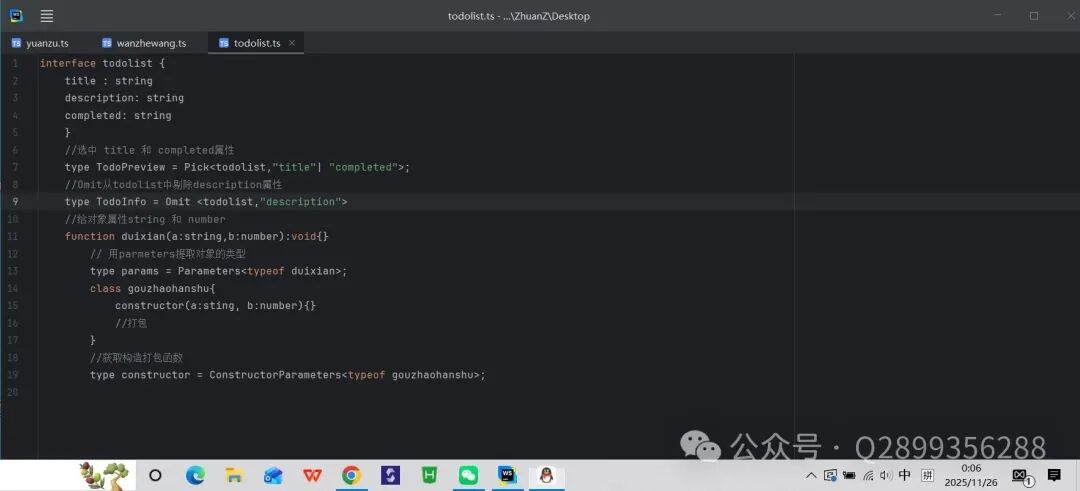The width and height of the screenshot is (1080, 491).
Task: Open the clock showing 0:06 2025/11/26
Action: click(972, 475)
